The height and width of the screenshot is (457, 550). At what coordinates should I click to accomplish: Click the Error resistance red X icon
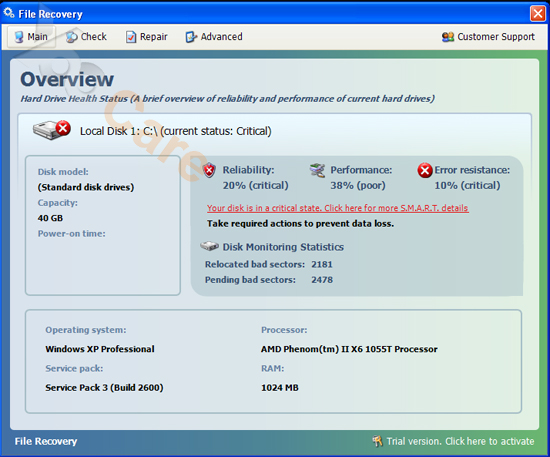425,170
